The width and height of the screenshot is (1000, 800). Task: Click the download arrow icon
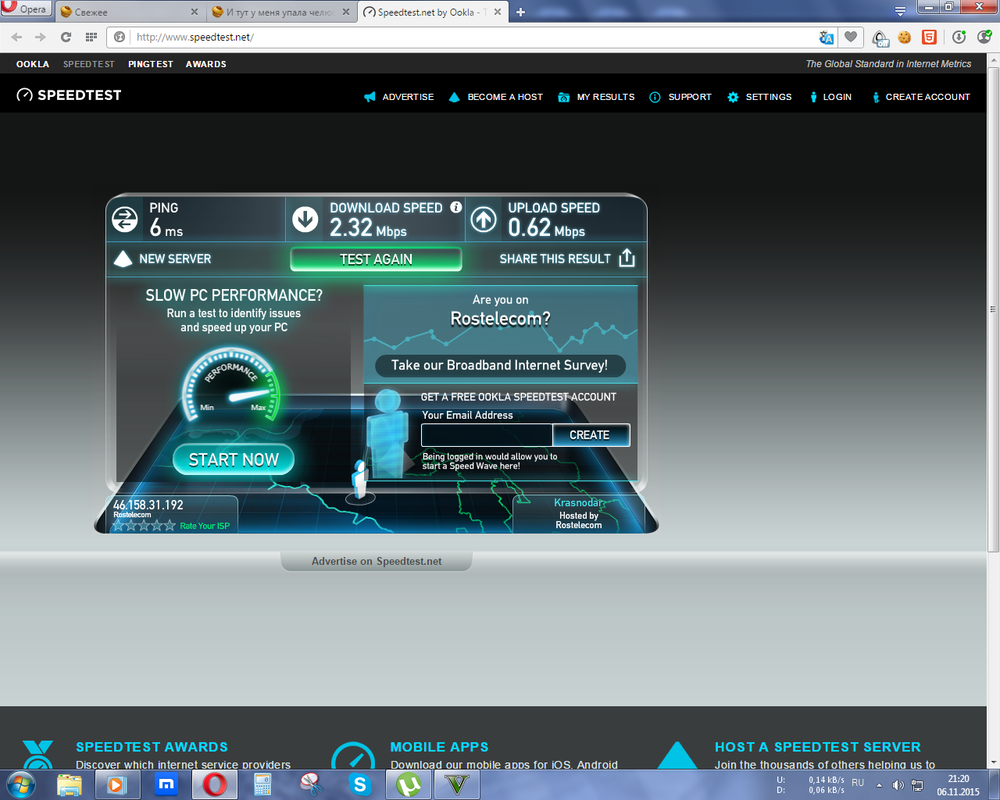point(305,219)
